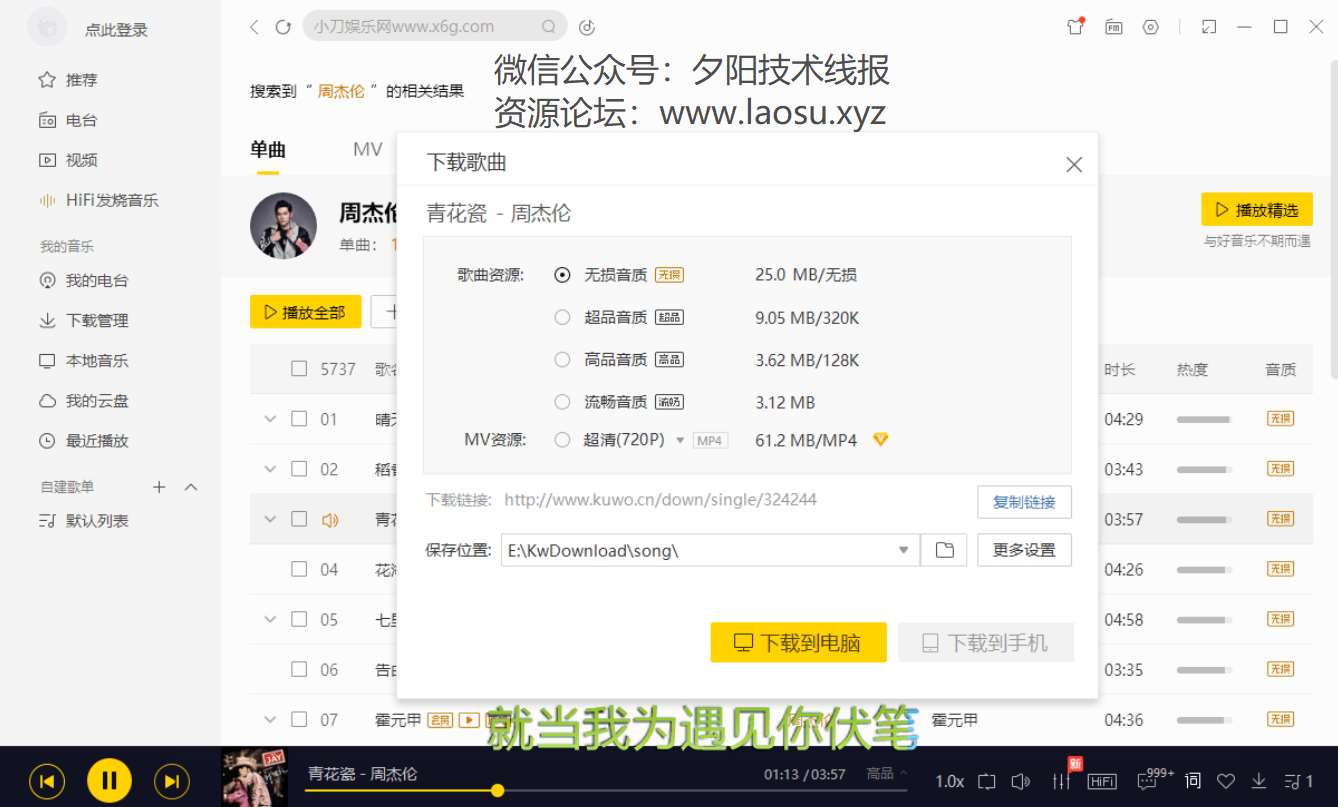The height and width of the screenshot is (807, 1338).
Task: Download current song from player bar
Action: (x=1260, y=781)
